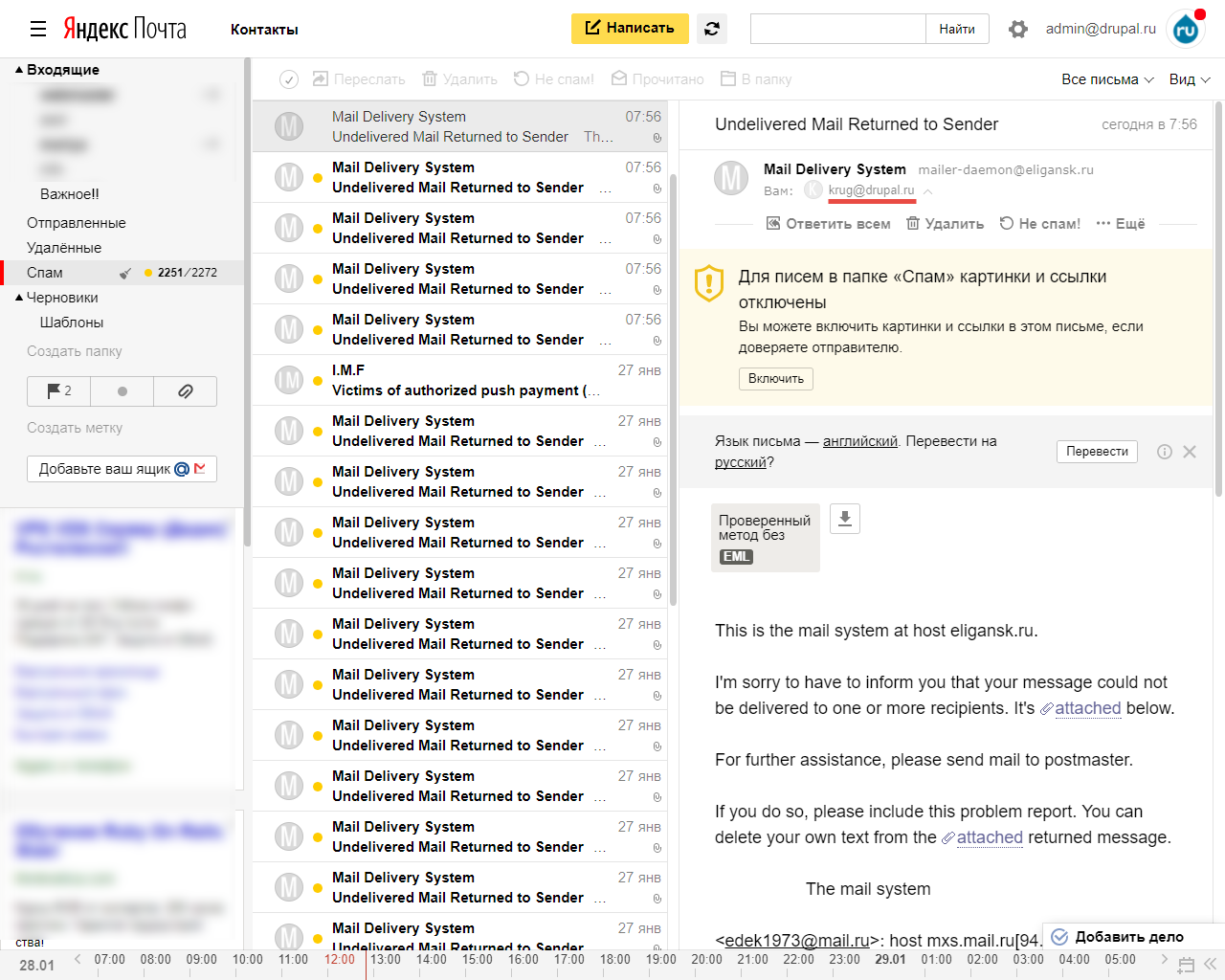
Task: Collapse the timeline panel
Action: click(x=1211, y=965)
